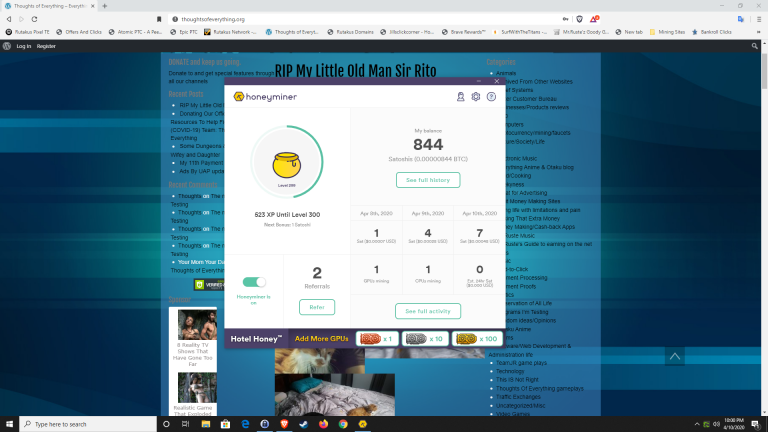Click 523 XP Until Level 300 text

tap(287, 215)
